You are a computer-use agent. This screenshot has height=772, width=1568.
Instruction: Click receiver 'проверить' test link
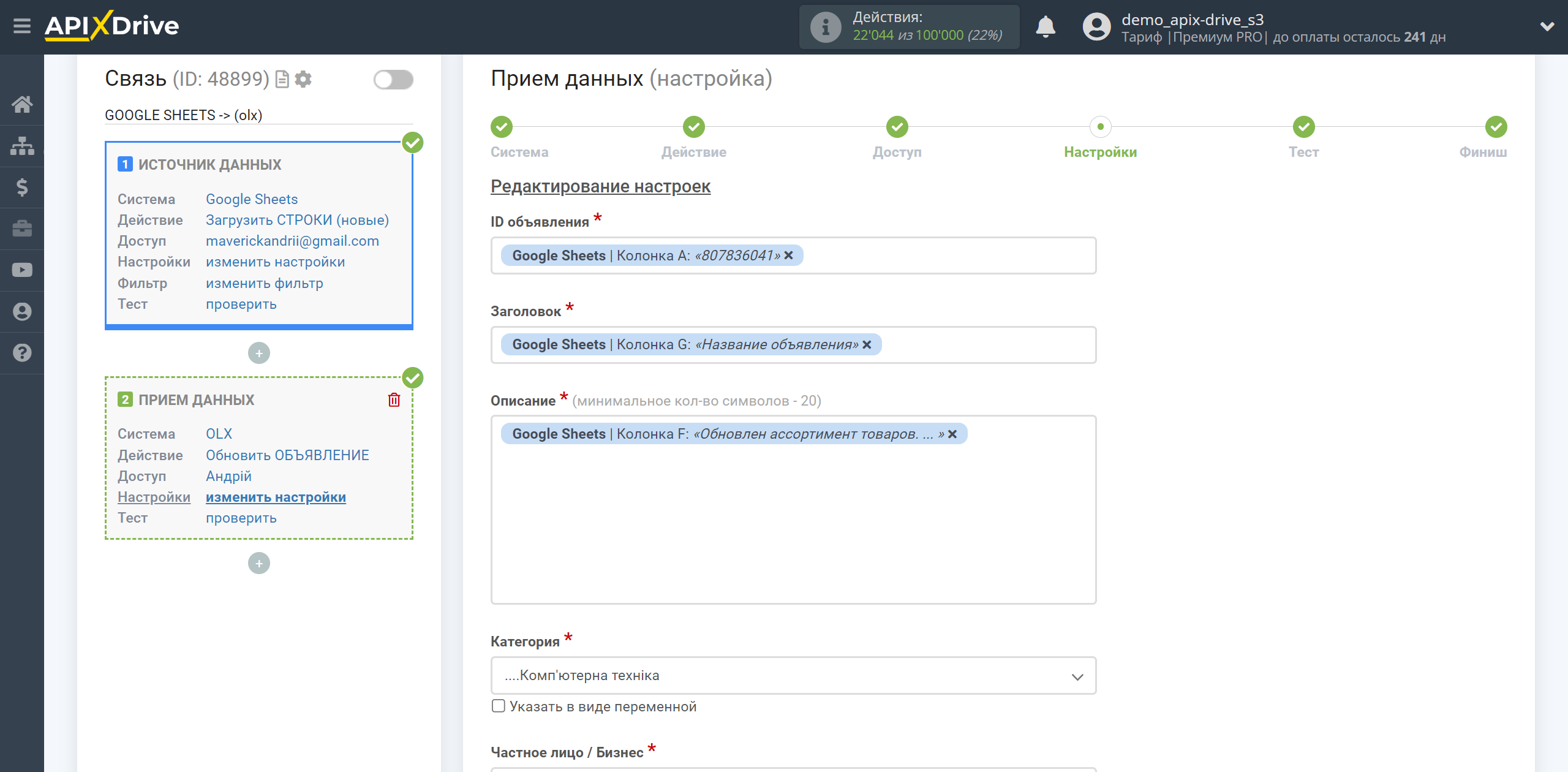pyautogui.click(x=241, y=518)
